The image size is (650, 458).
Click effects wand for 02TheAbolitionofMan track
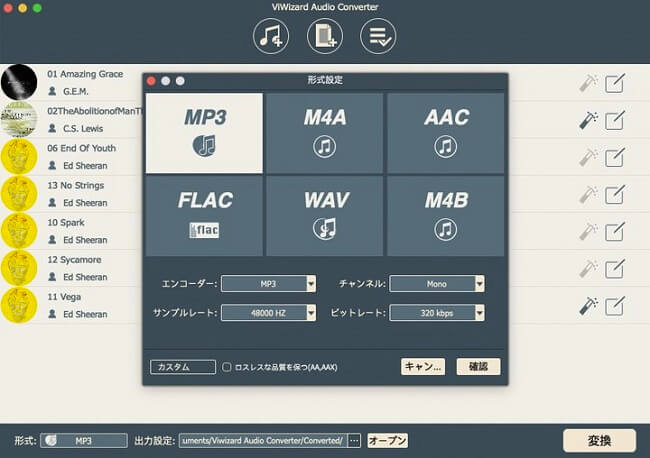click(x=588, y=120)
